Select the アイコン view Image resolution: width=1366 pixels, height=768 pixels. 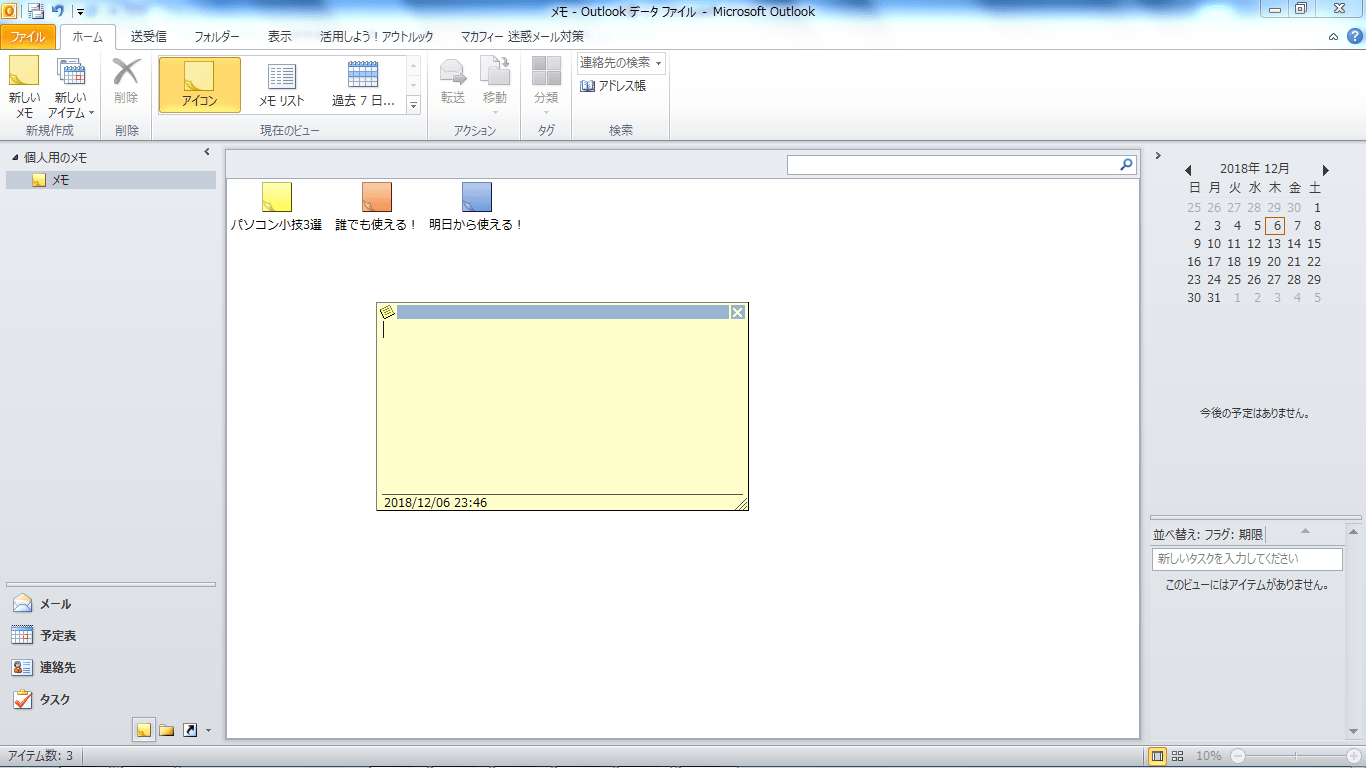[x=200, y=84]
